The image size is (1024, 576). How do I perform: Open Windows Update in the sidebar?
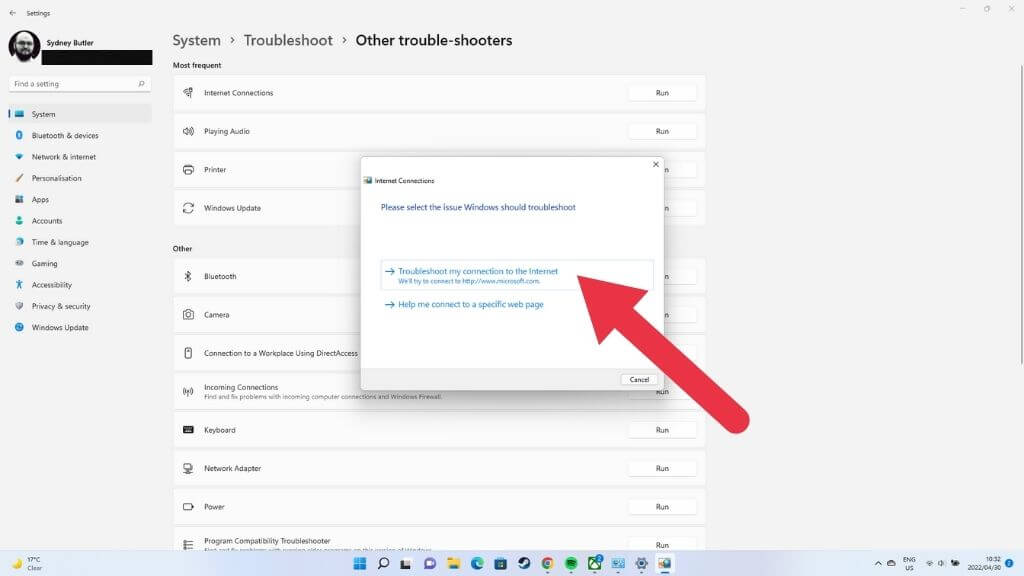[x=80, y=327]
